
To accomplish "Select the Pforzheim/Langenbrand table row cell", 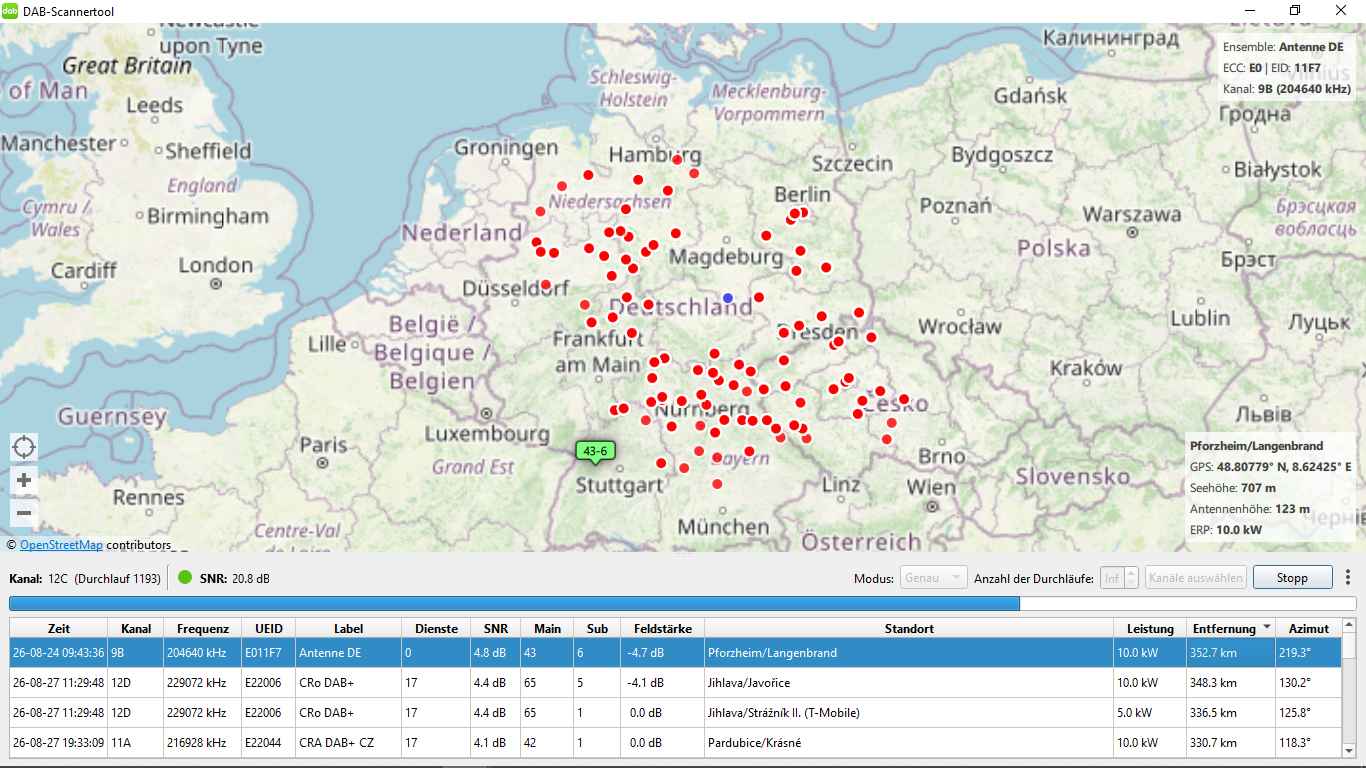I will tap(909, 653).
